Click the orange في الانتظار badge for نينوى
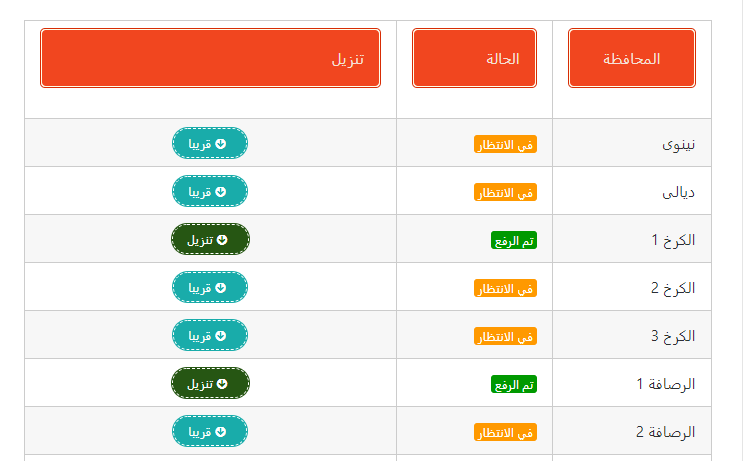The image size is (749, 461). (505, 144)
